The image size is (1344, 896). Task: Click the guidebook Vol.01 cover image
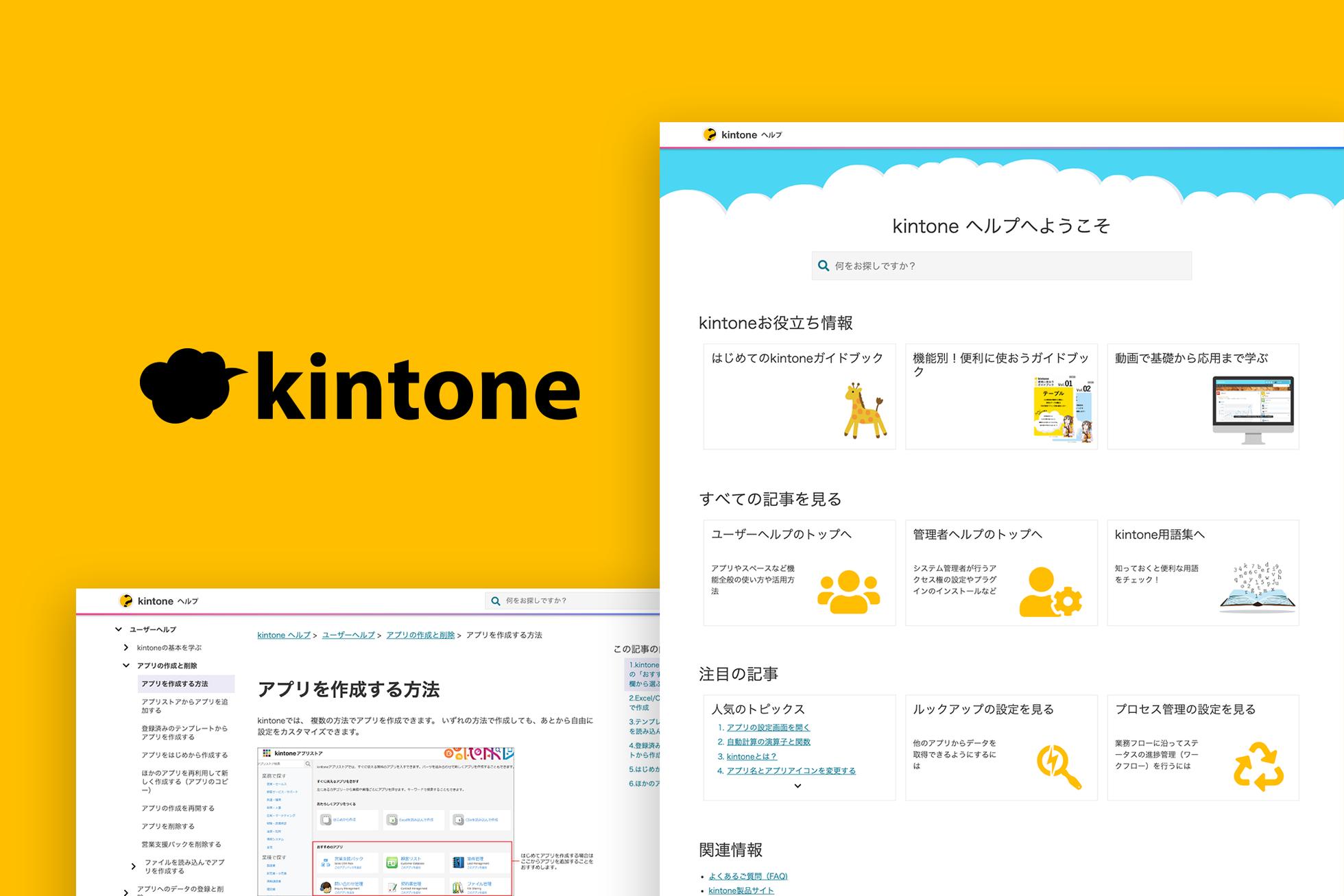click(1054, 407)
